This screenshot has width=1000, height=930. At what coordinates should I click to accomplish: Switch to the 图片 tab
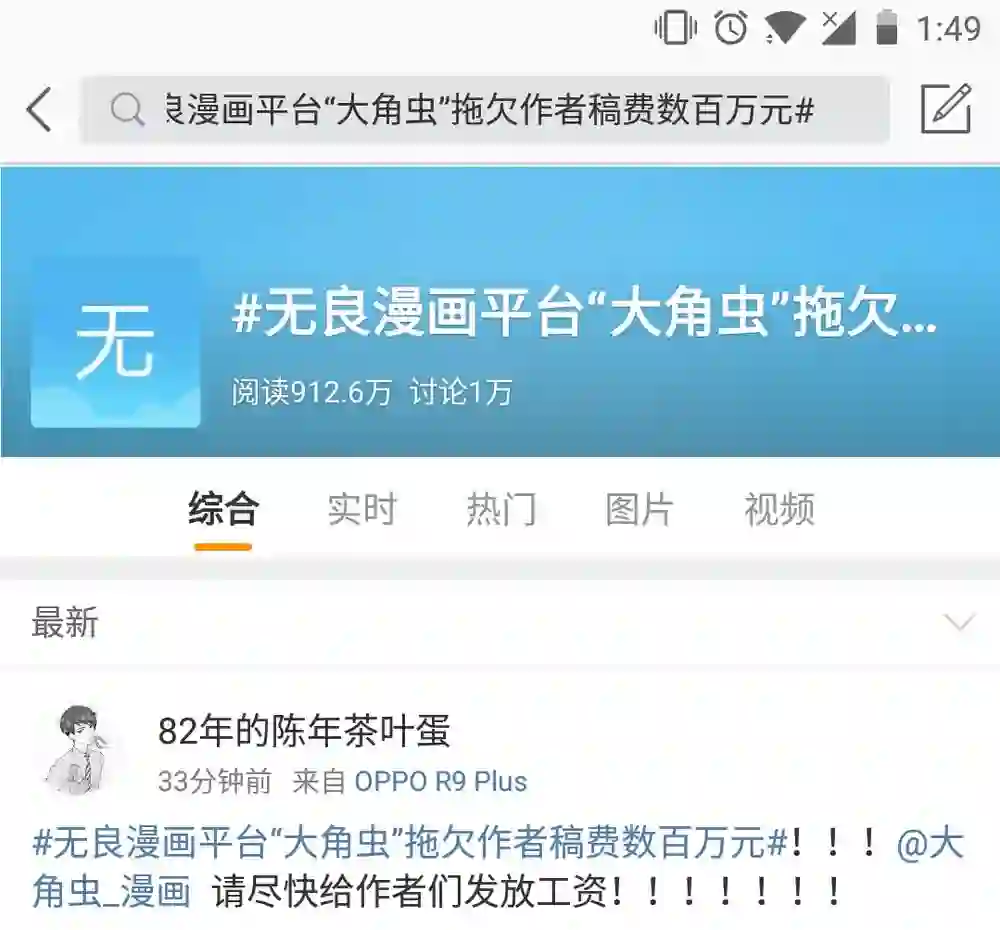(640, 510)
